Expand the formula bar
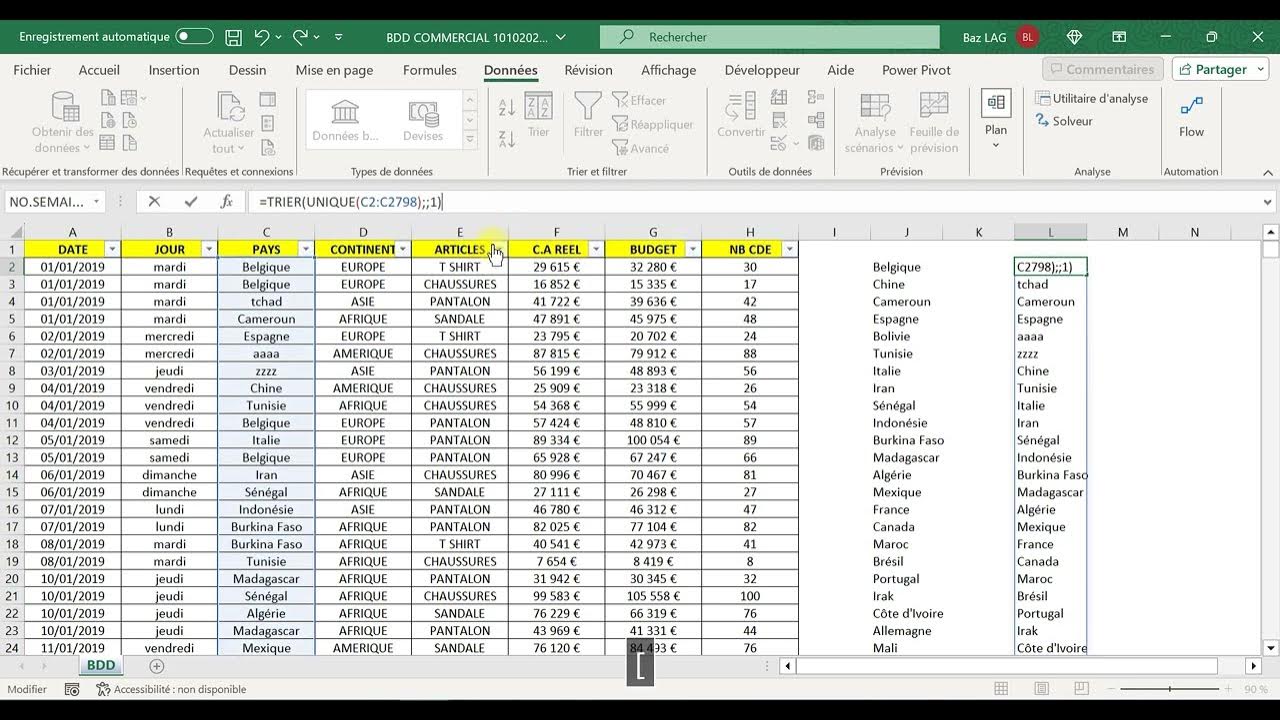The width and height of the screenshot is (1280, 720). click(x=1269, y=202)
